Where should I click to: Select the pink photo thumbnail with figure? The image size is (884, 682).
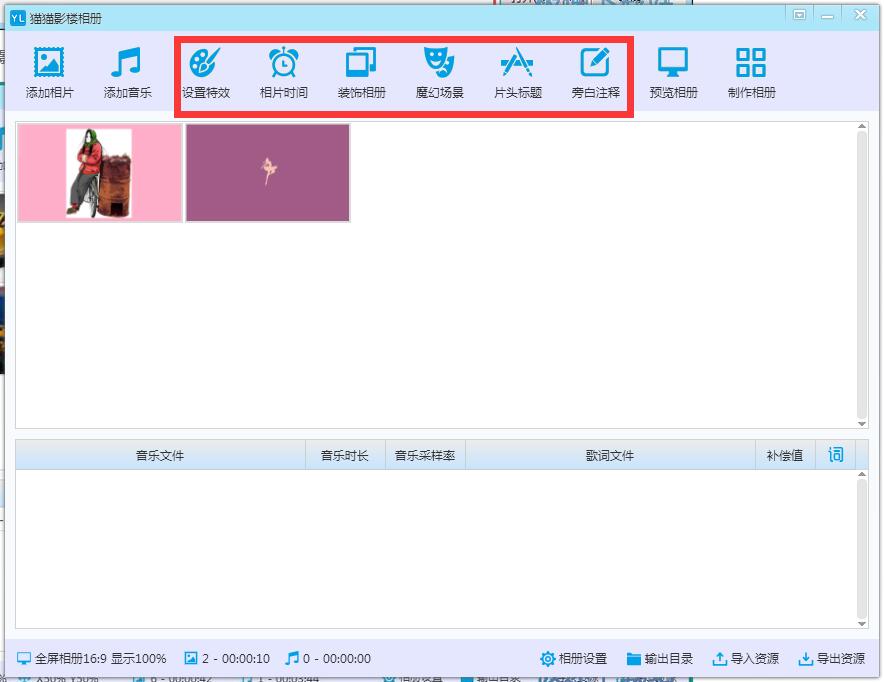click(100, 172)
